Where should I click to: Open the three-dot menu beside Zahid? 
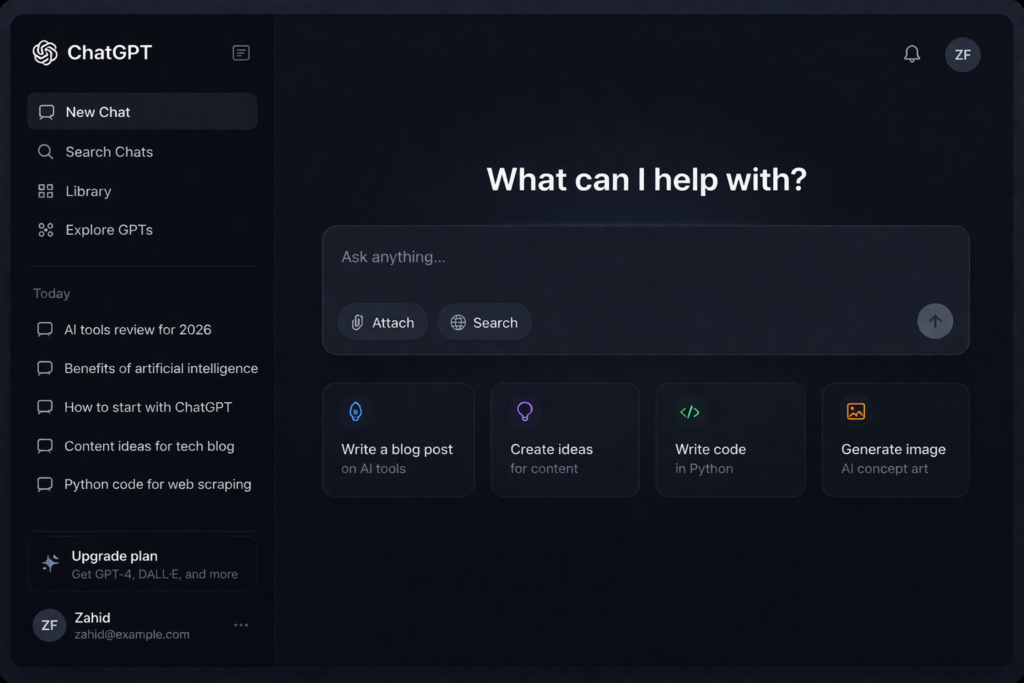click(x=241, y=625)
